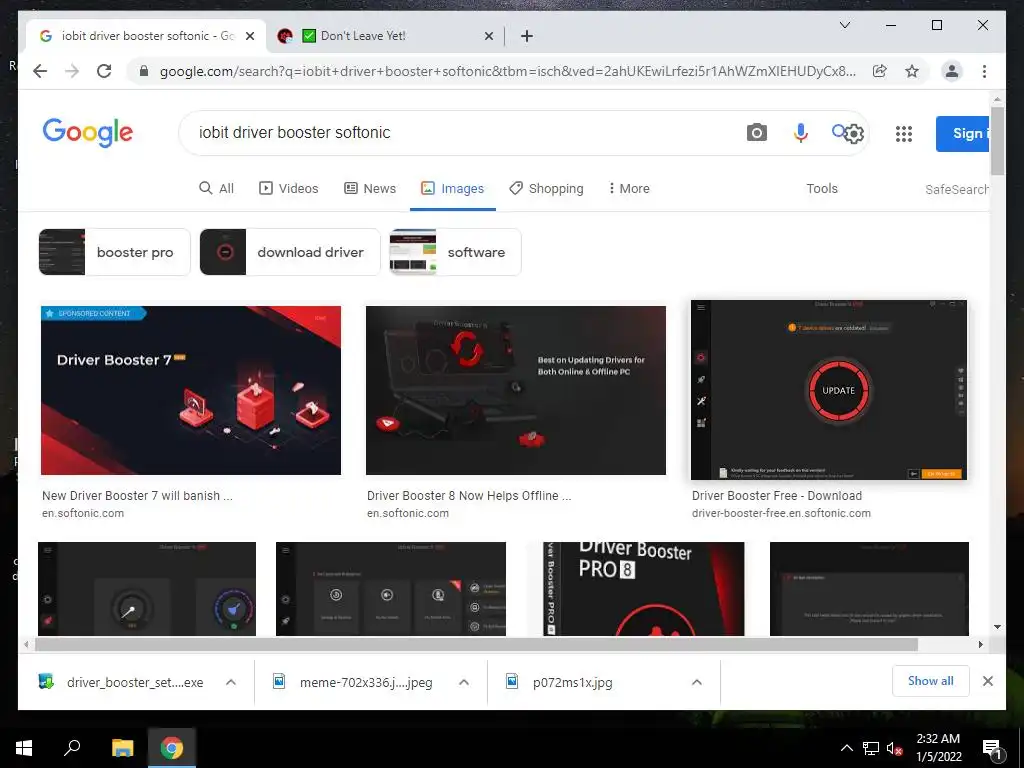Close the downloads bar
The image size is (1024, 768).
pos(988,681)
